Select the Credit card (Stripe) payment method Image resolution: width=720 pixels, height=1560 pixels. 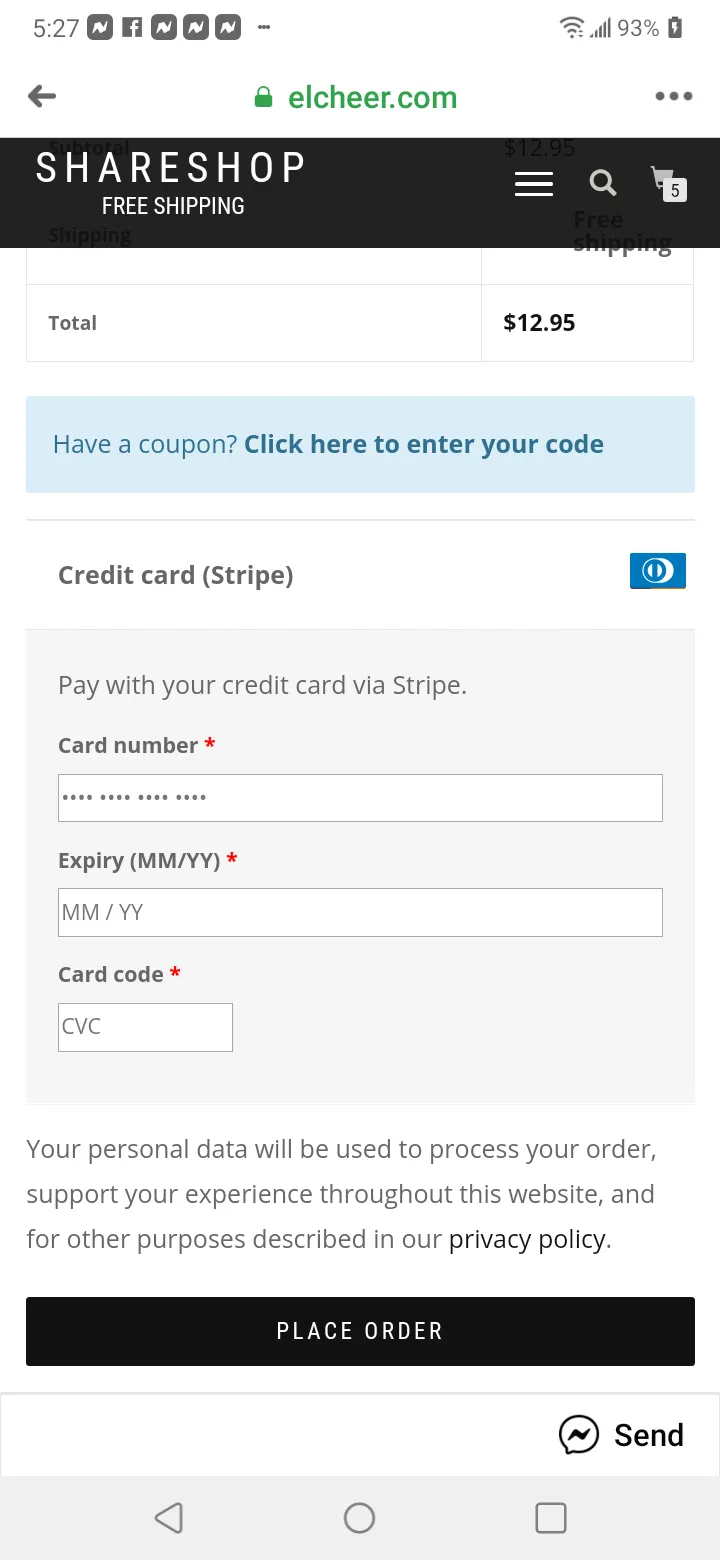176,575
